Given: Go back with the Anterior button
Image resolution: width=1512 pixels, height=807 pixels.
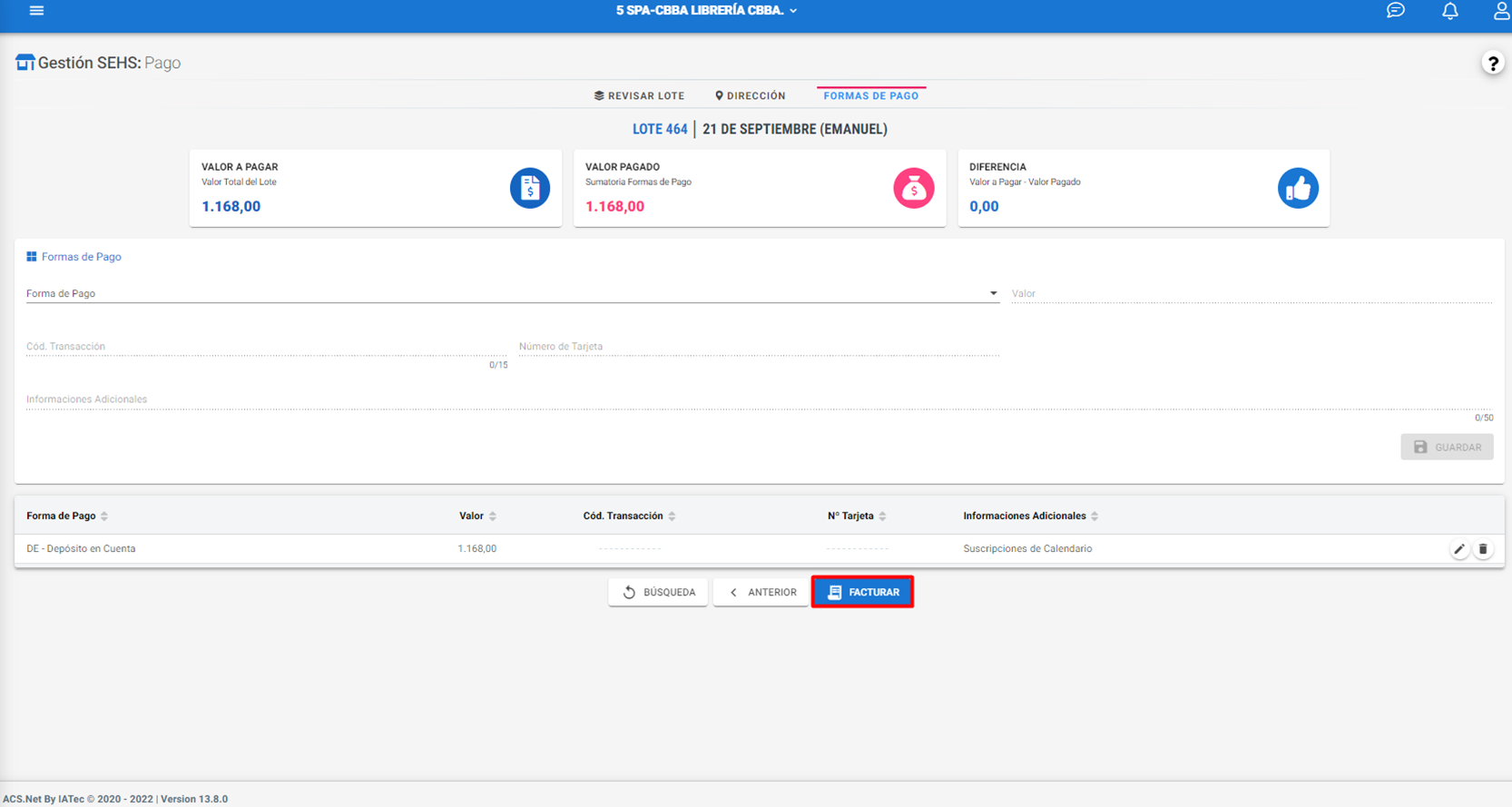Looking at the screenshot, I should click(761, 592).
